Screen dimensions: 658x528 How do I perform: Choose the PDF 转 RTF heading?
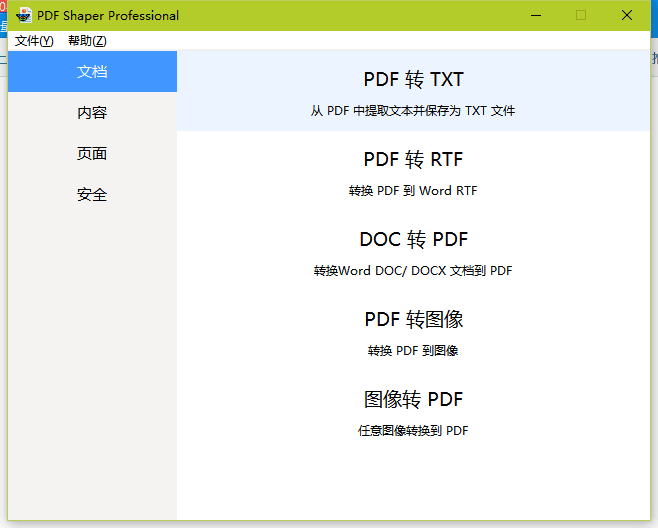(x=413, y=160)
